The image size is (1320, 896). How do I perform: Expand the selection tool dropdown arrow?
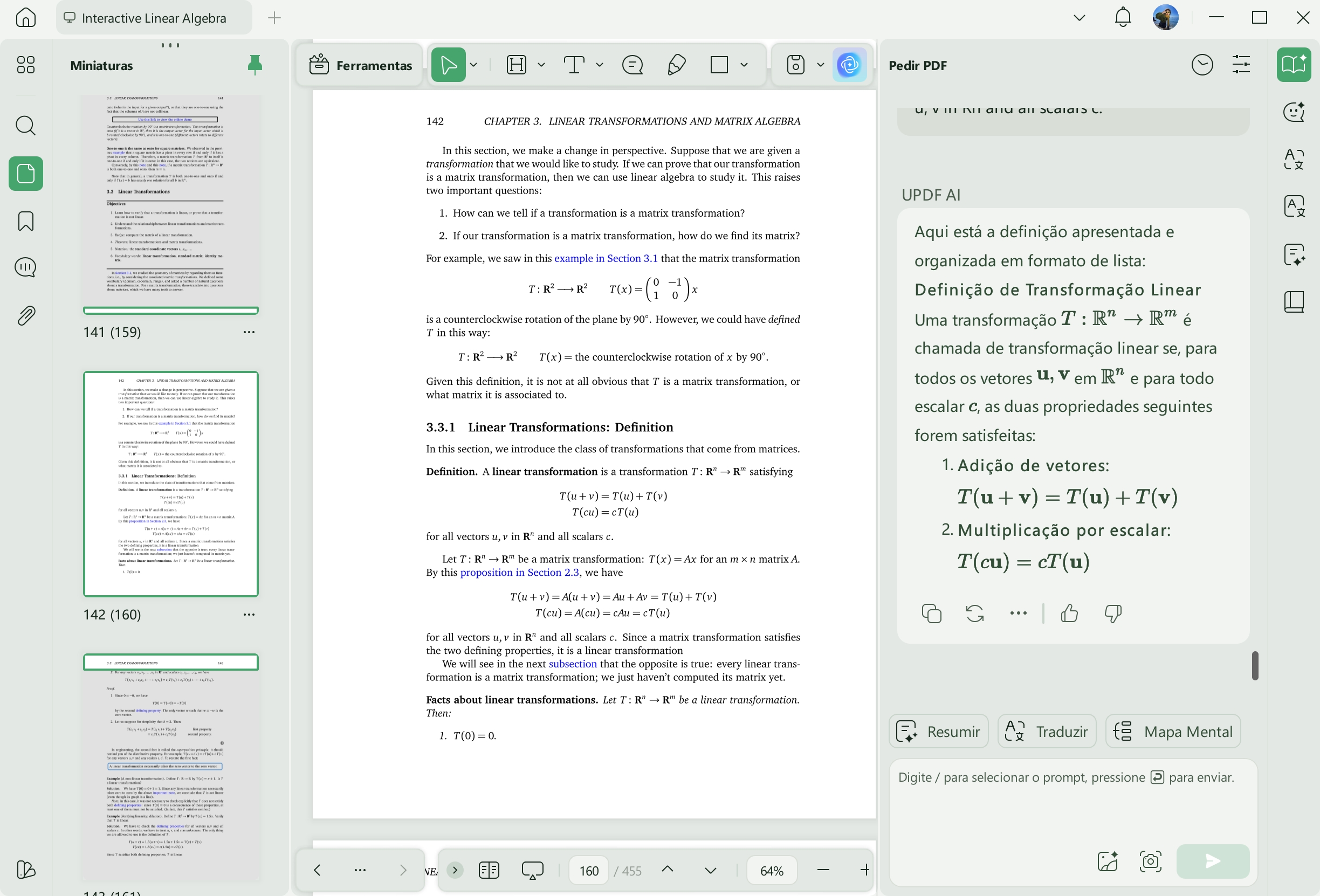click(473, 65)
